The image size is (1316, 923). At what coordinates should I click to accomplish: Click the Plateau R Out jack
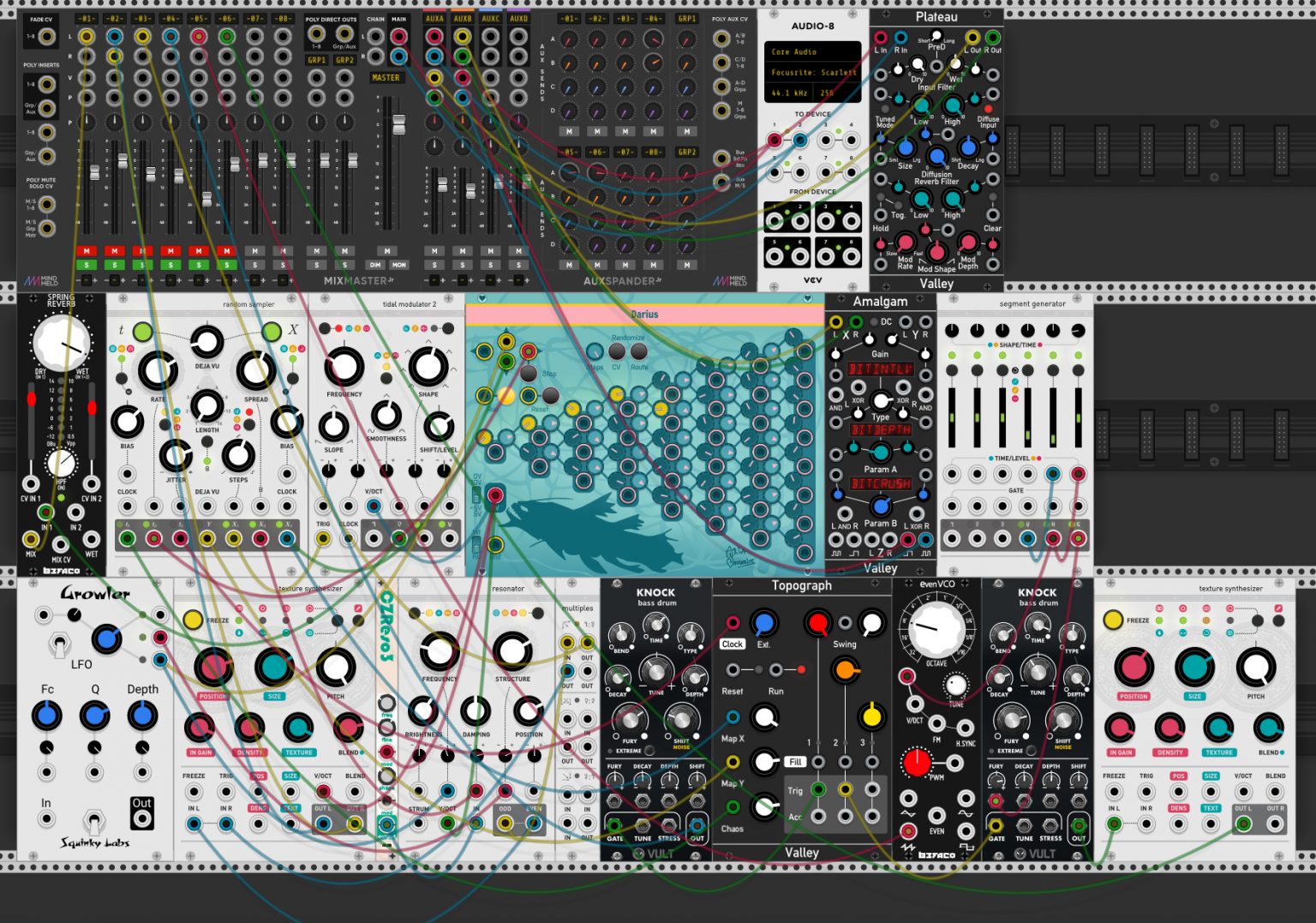(992, 38)
